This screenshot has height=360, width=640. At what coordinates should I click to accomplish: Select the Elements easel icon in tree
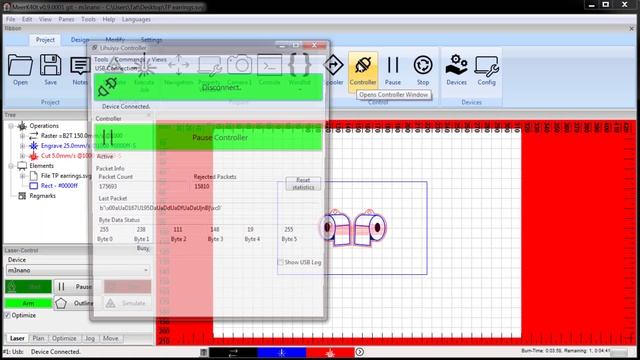pyautogui.click(x=22, y=166)
